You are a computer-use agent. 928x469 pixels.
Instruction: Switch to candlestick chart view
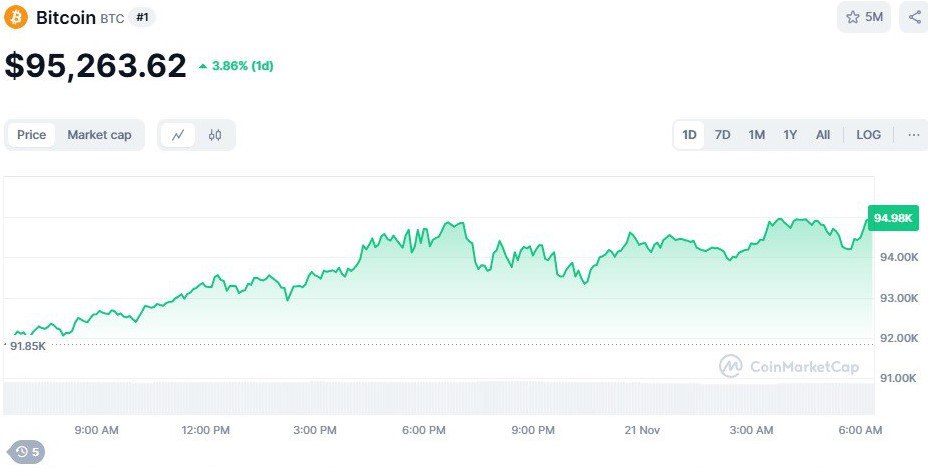pyautogui.click(x=215, y=135)
